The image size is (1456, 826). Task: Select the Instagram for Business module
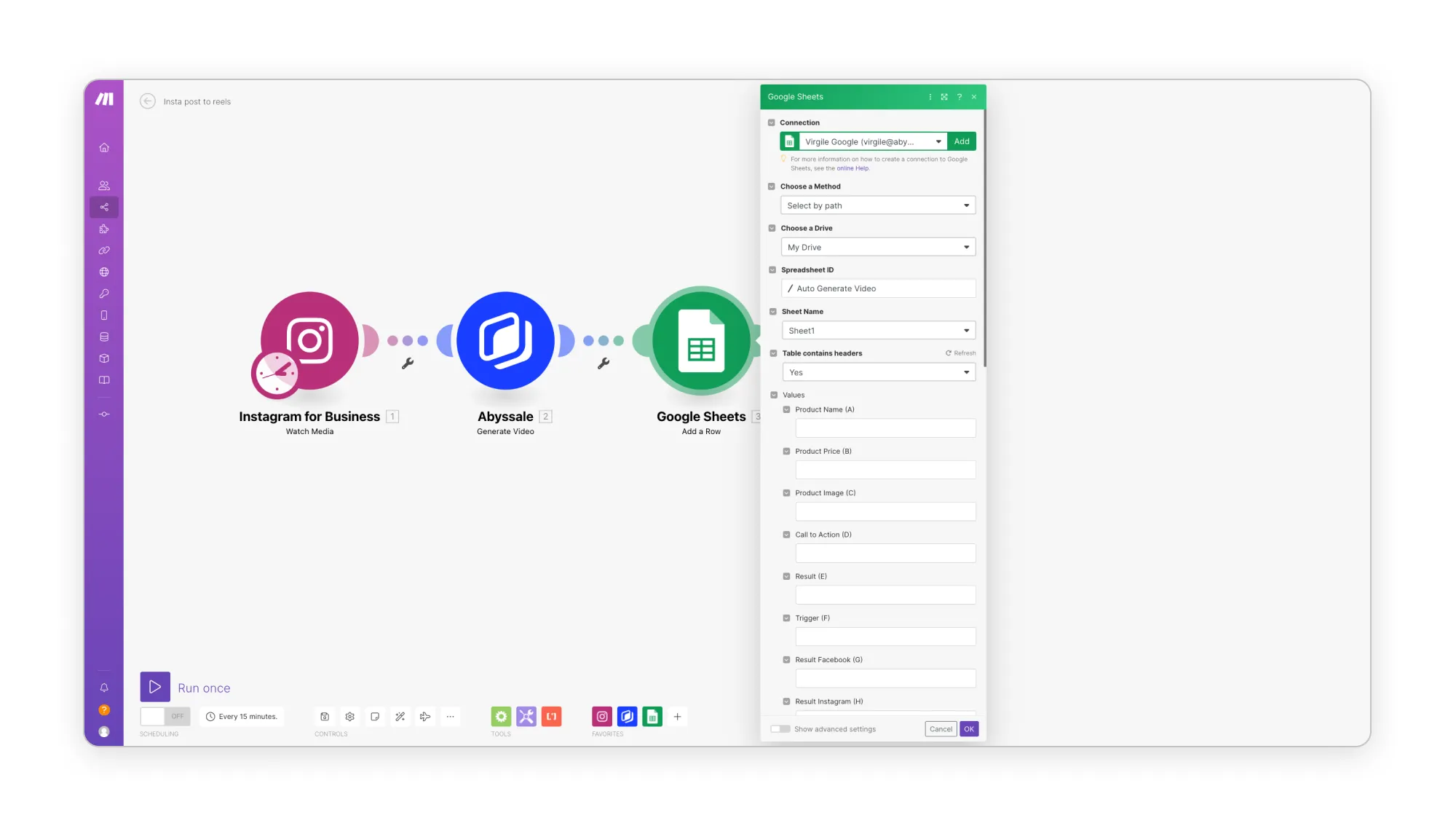pos(309,341)
